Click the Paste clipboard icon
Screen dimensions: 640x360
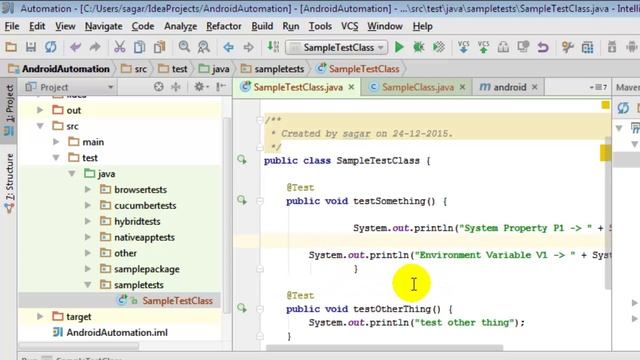click(159, 47)
